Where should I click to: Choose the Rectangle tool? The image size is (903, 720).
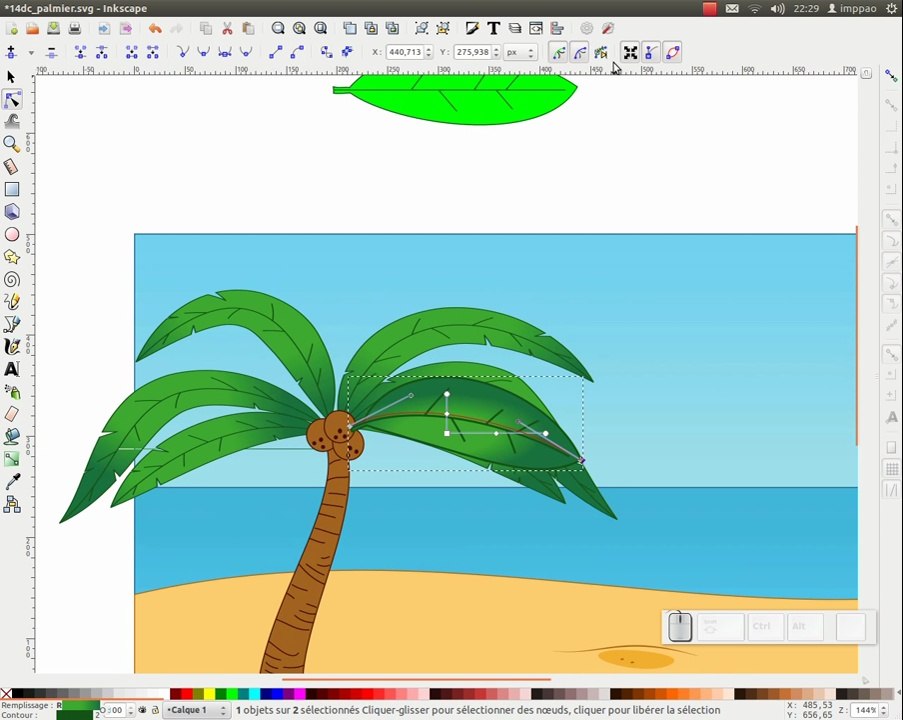tap(12, 189)
